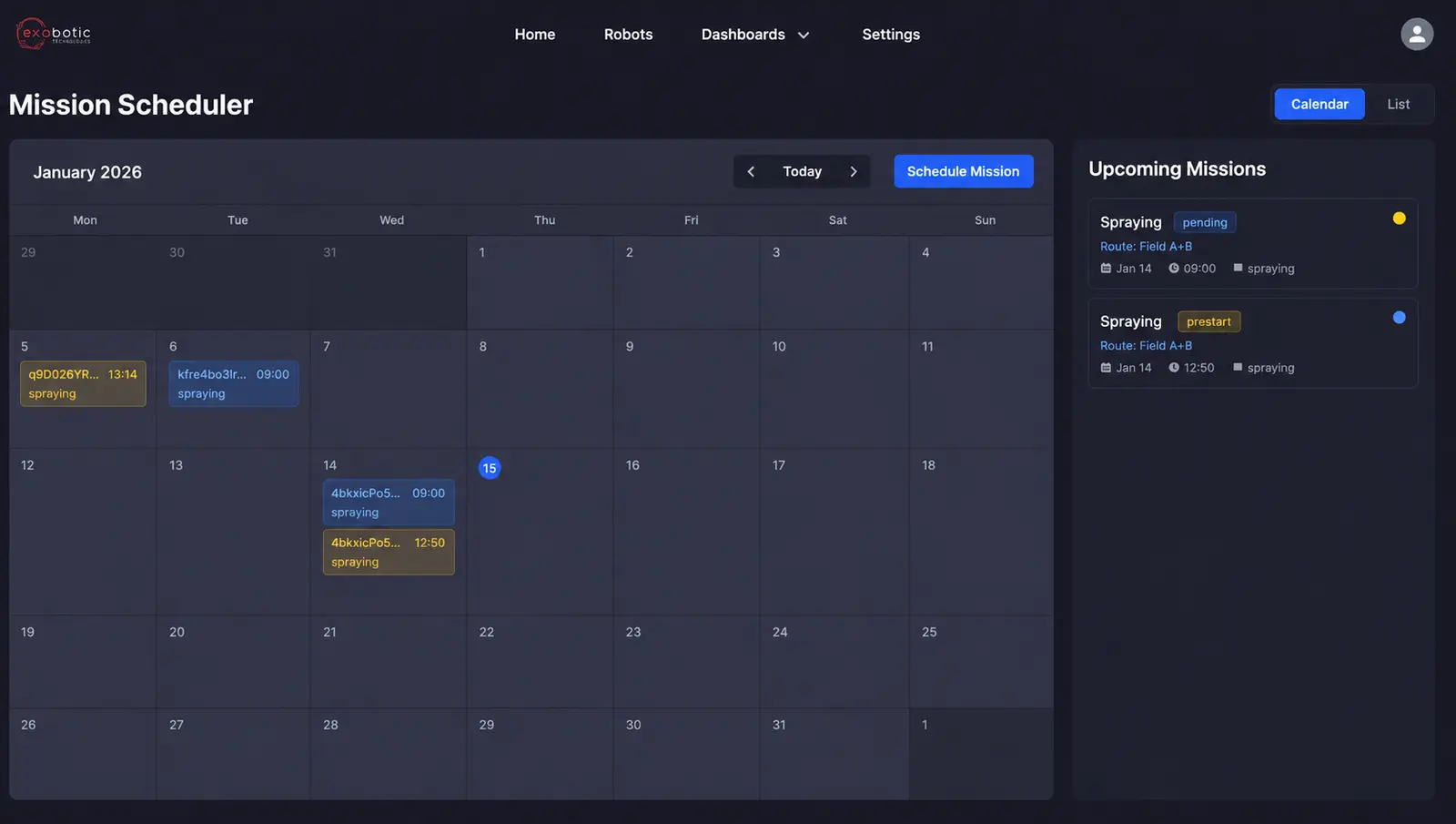Go to previous month with left chevron
This screenshot has height=824, width=1456.
[751, 171]
